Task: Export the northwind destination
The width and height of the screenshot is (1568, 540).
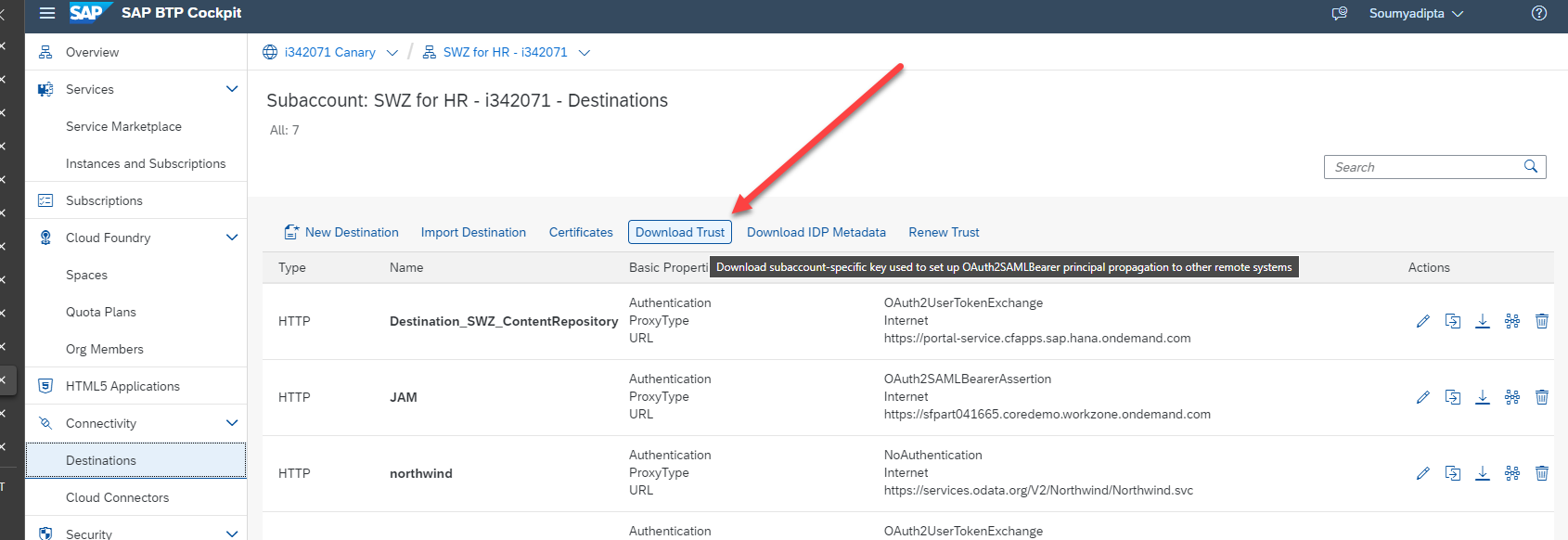Action: [x=1483, y=473]
